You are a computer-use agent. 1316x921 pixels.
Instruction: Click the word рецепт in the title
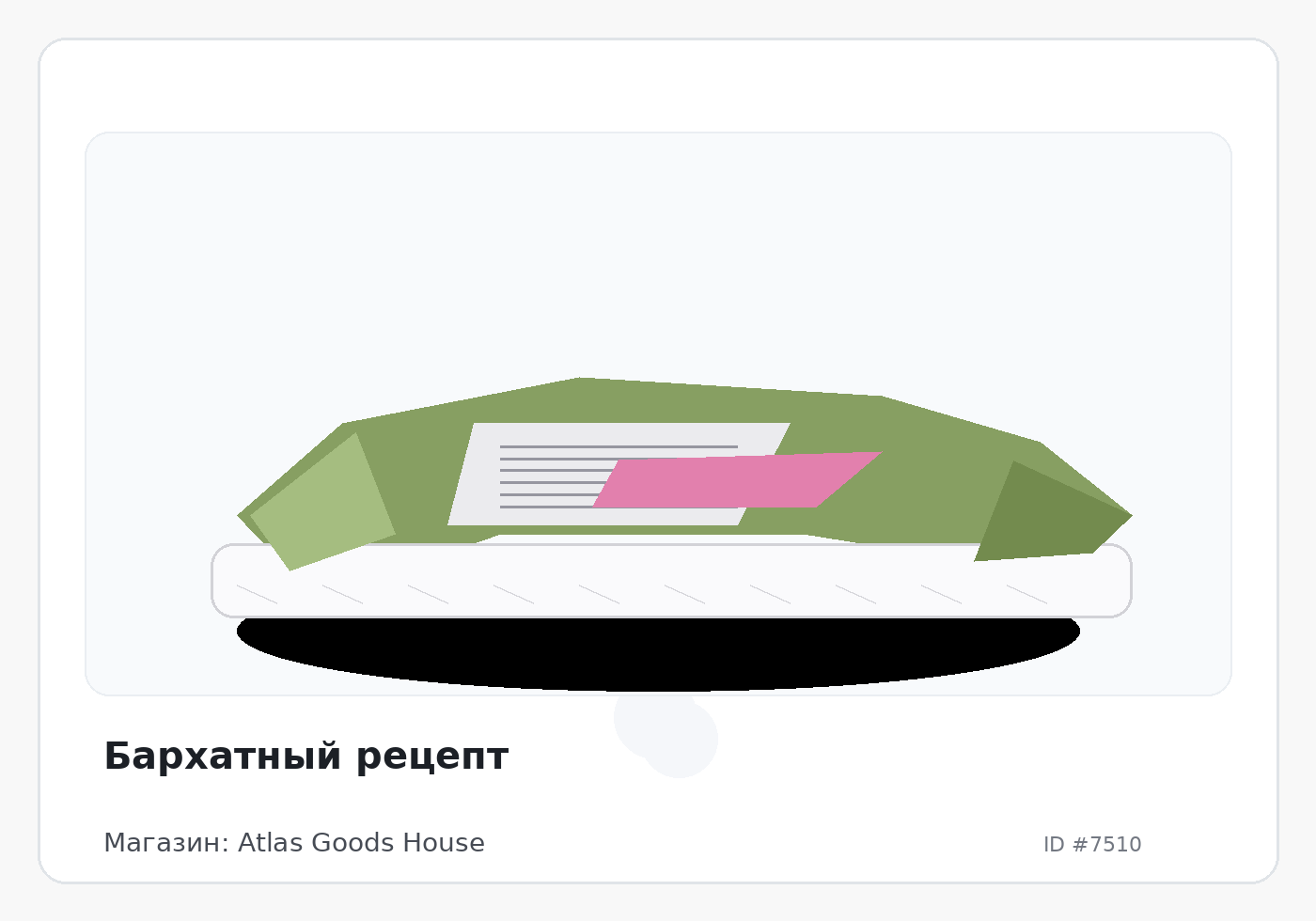tap(432, 757)
